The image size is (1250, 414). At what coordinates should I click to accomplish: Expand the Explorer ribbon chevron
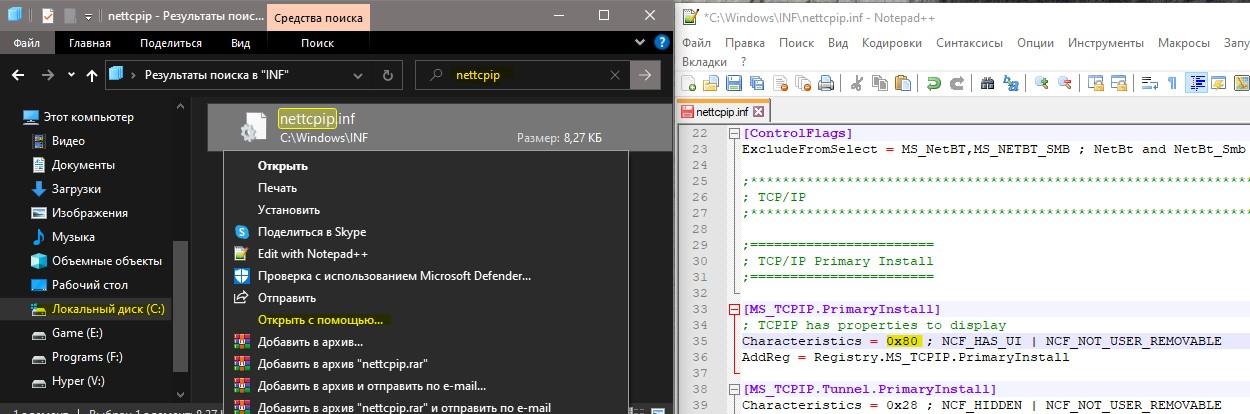[640, 42]
